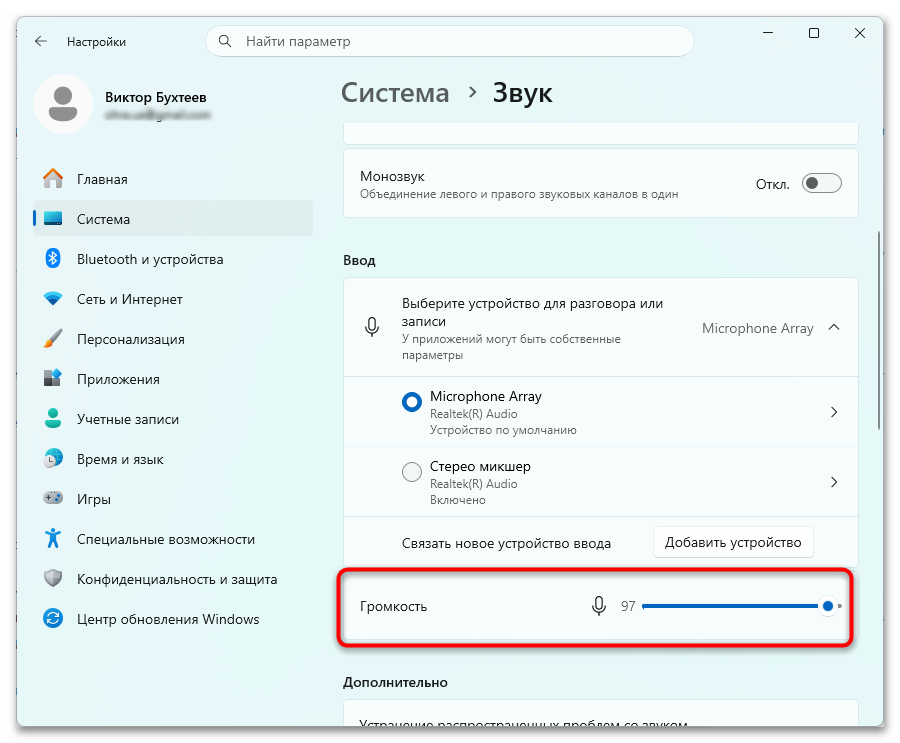Click the Учетные записи person icon
Screen dimensions: 900x743
(x=53, y=419)
